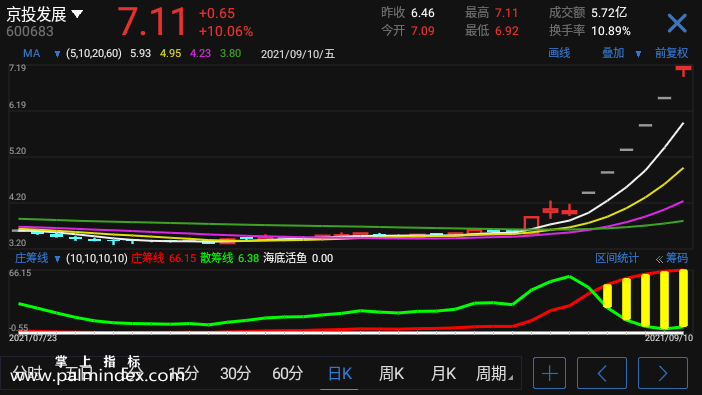Click the last yellow bar in 庄筹线 chart
Image resolution: width=702 pixels, height=395 pixels.
click(x=683, y=298)
